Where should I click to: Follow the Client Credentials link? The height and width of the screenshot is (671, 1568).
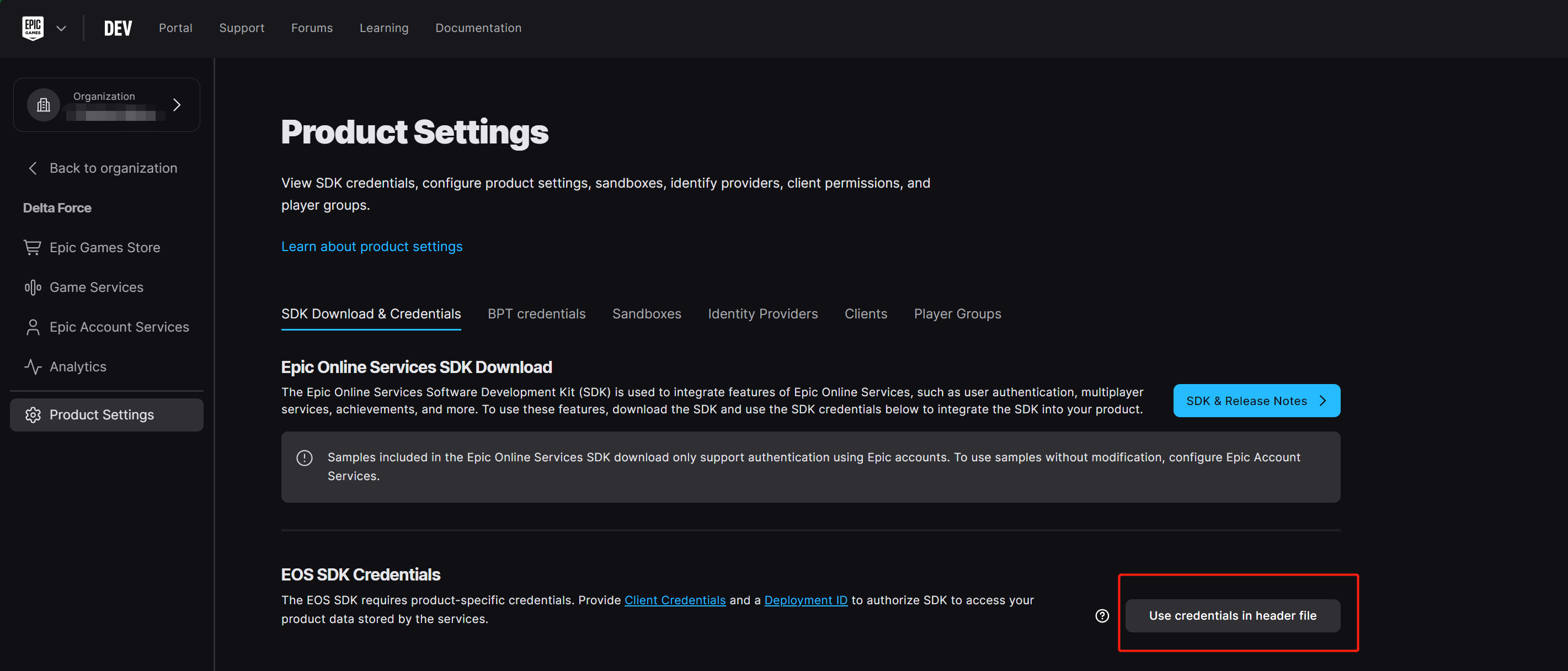pyautogui.click(x=674, y=600)
